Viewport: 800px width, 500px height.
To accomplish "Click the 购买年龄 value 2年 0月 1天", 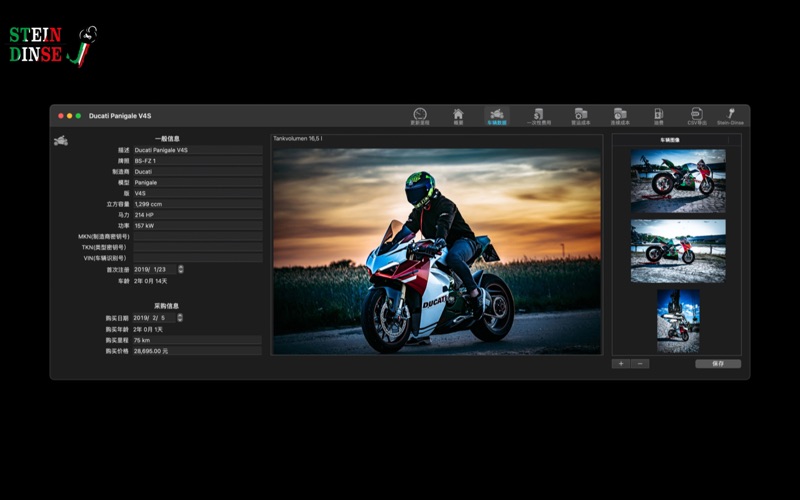I will (148, 329).
